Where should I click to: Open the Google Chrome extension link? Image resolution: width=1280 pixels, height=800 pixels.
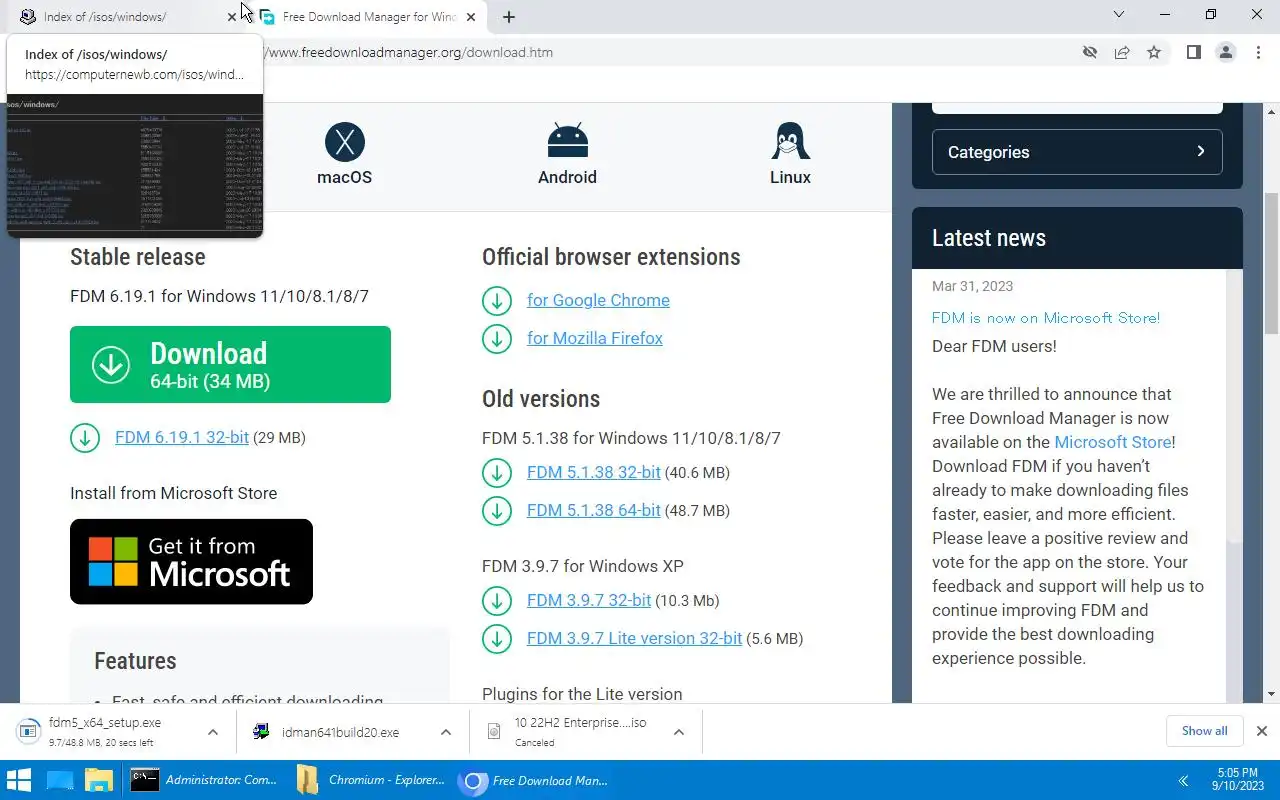point(598,300)
